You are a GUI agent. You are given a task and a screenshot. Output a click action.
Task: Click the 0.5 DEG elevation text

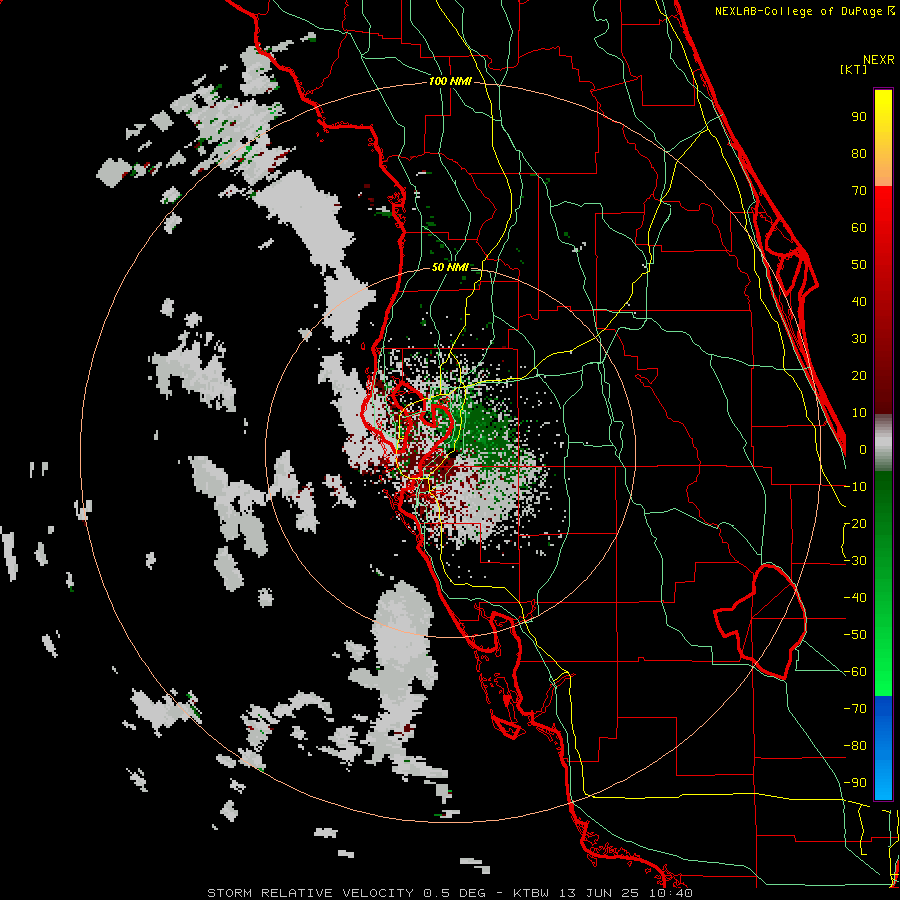(x=454, y=893)
